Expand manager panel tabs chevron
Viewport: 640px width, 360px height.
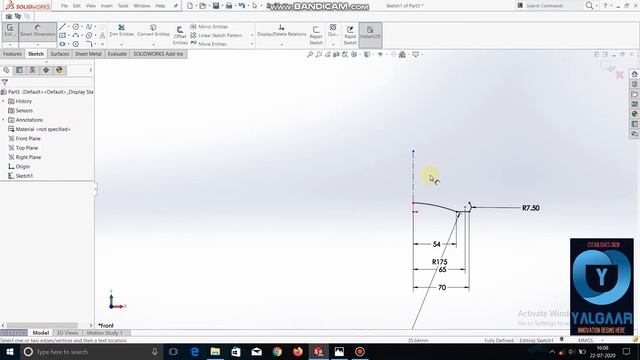click(x=91, y=70)
